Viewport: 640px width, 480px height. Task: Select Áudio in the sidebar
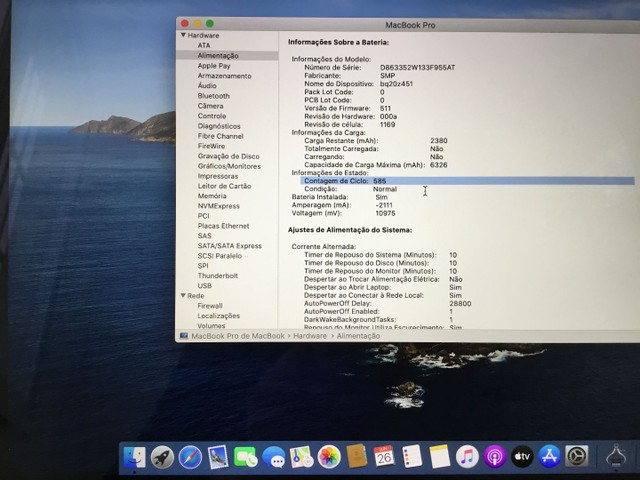pos(207,86)
